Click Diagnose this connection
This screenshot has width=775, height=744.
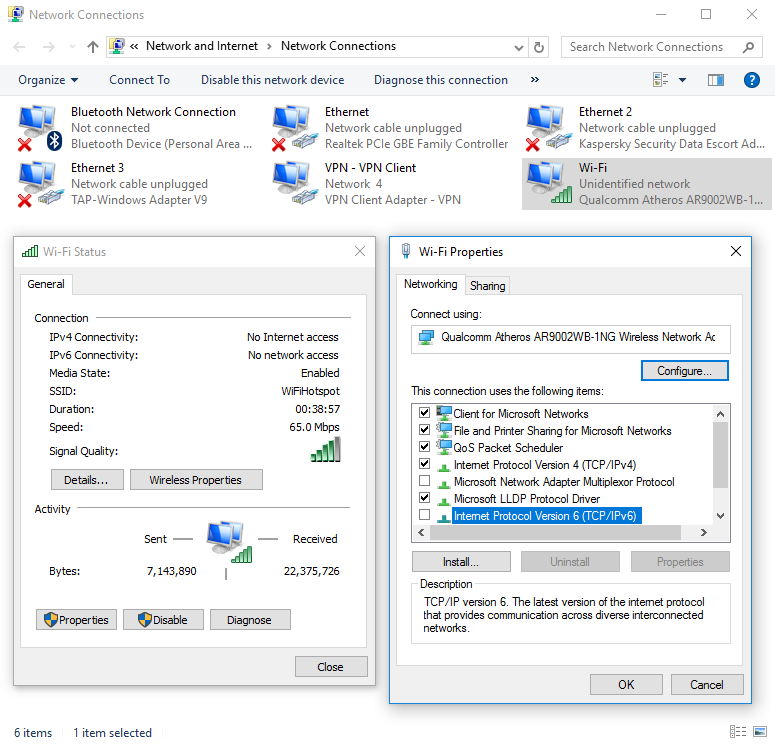441,80
